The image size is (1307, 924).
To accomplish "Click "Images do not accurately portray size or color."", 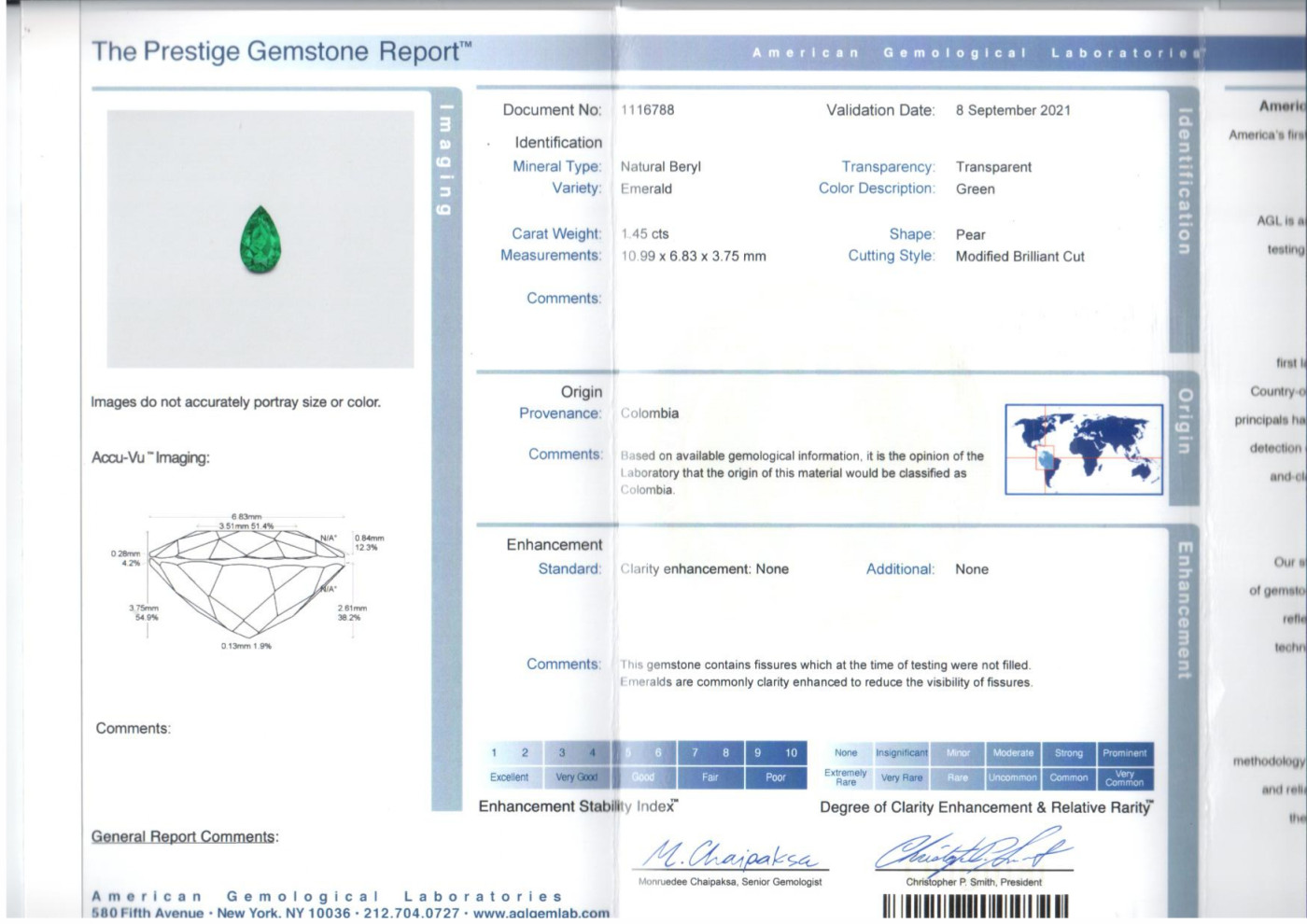I will pos(235,402).
